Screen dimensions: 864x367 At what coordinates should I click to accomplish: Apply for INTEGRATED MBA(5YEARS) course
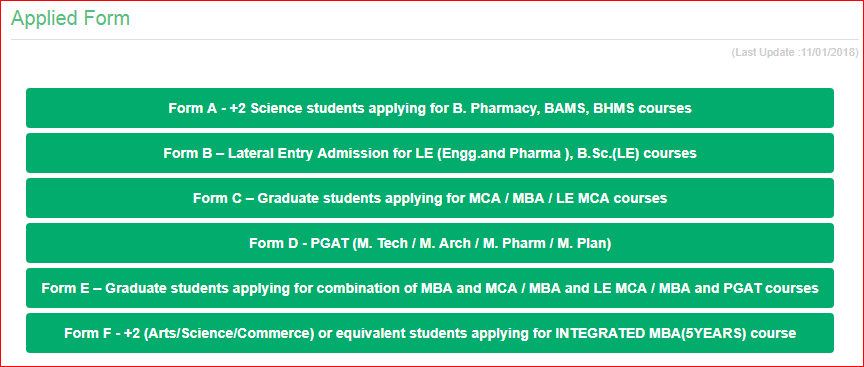tap(430, 333)
